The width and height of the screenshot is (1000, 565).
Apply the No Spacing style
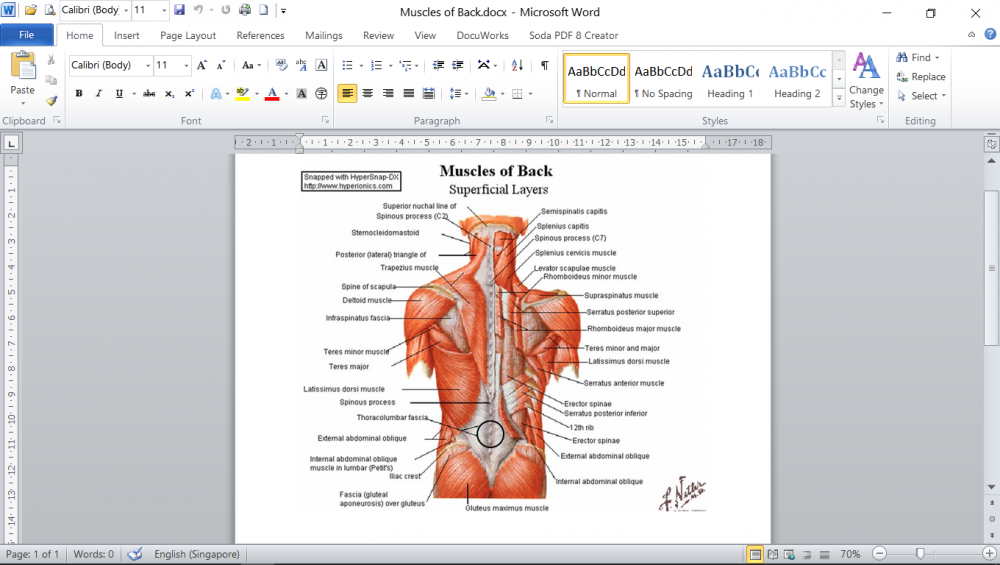point(663,78)
